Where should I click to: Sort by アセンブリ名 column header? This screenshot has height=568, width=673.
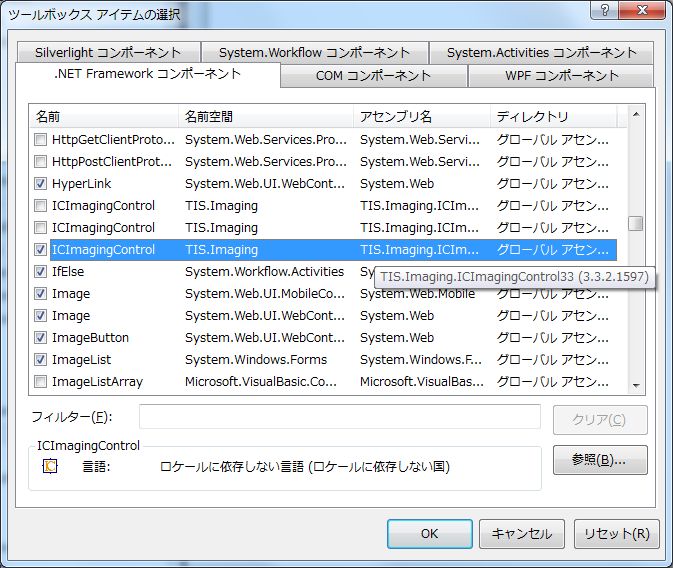[422, 116]
